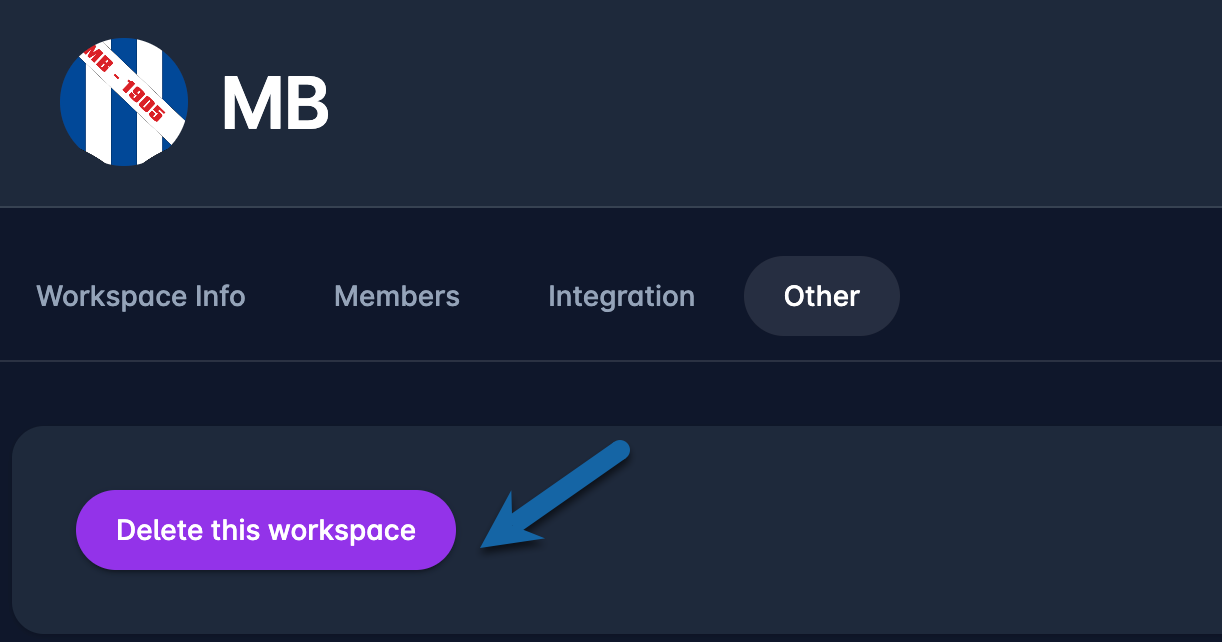Go to the Integration tab
The width and height of the screenshot is (1222, 642).
point(621,297)
